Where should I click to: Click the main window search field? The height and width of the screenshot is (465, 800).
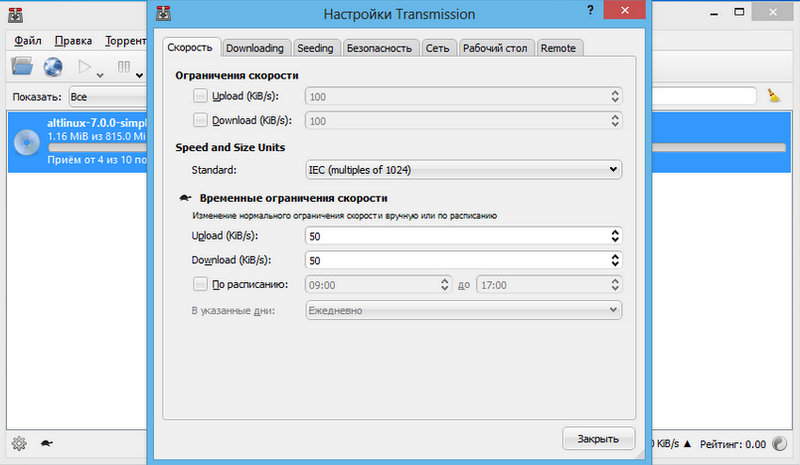(704, 96)
